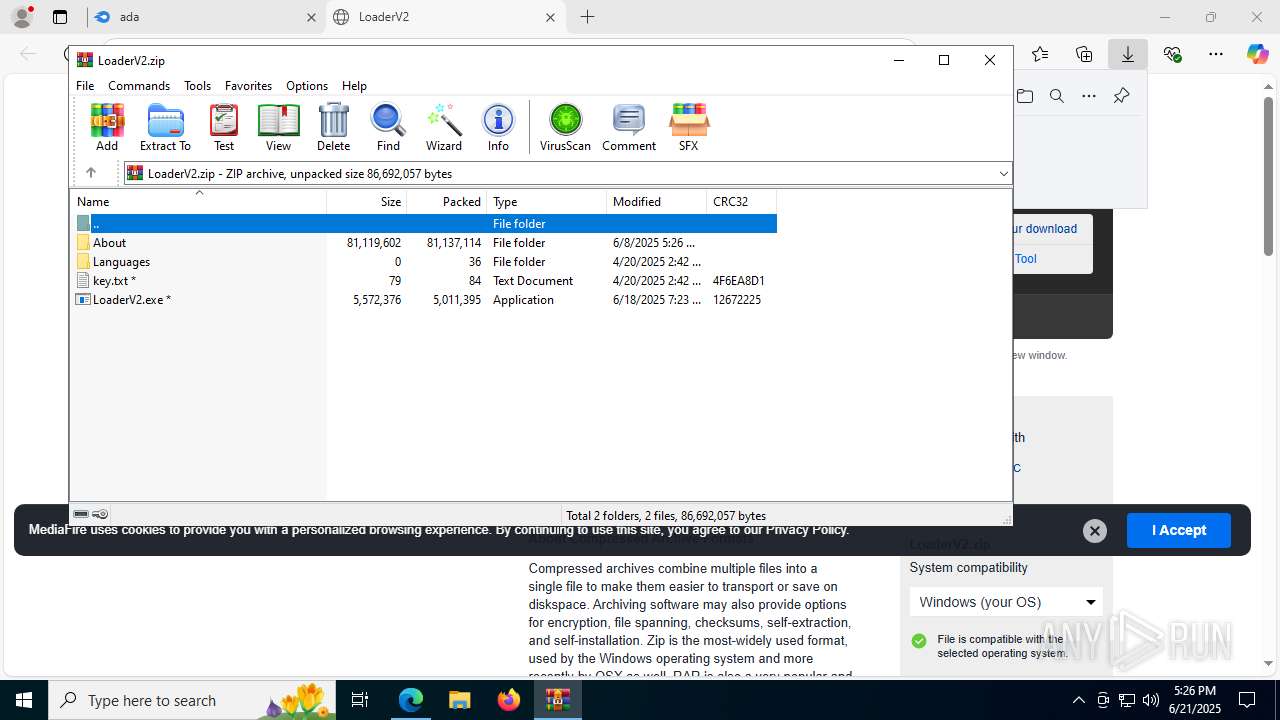This screenshot has height=720, width=1280.
Task: Open the Edge tab actions menu icon
Action: click(x=60, y=17)
